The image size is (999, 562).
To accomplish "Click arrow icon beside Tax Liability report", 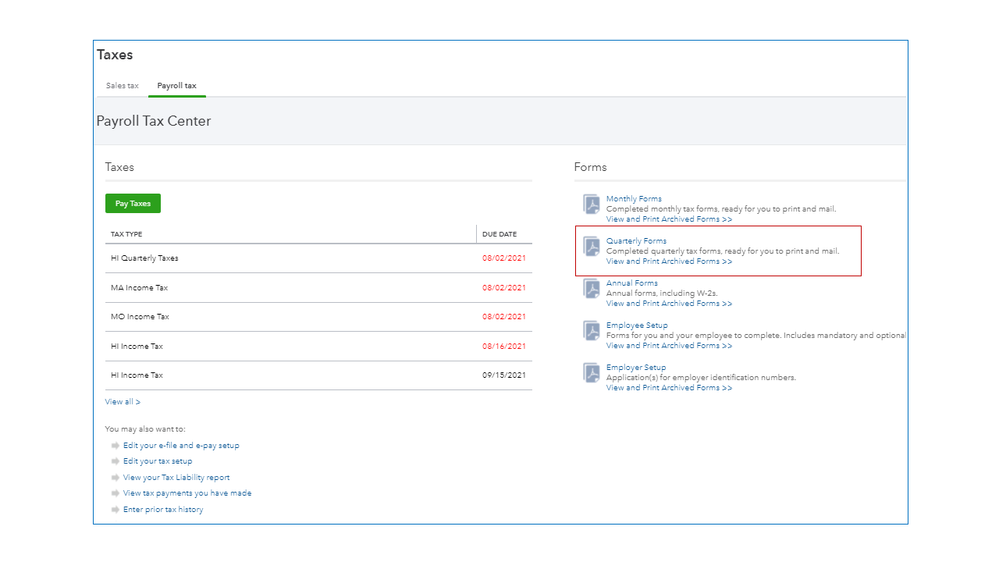I will pyautogui.click(x=115, y=478).
